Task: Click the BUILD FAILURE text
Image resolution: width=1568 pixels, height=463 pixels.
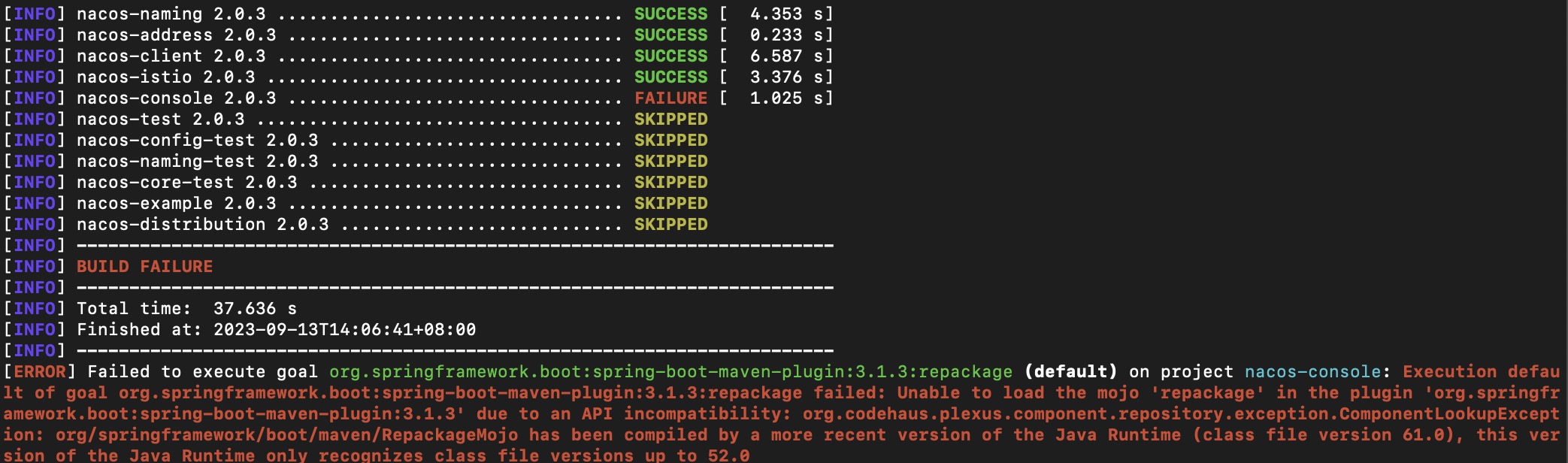Action: pyautogui.click(x=144, y=267)
